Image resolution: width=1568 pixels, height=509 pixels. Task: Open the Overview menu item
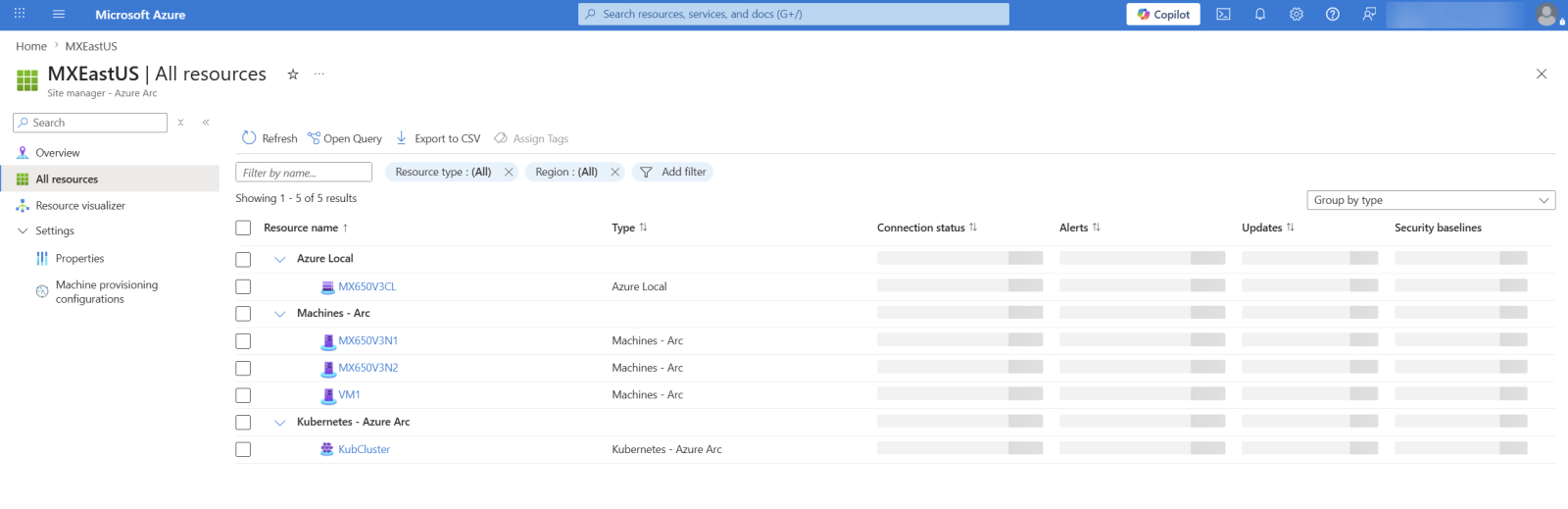pos(58,153)
